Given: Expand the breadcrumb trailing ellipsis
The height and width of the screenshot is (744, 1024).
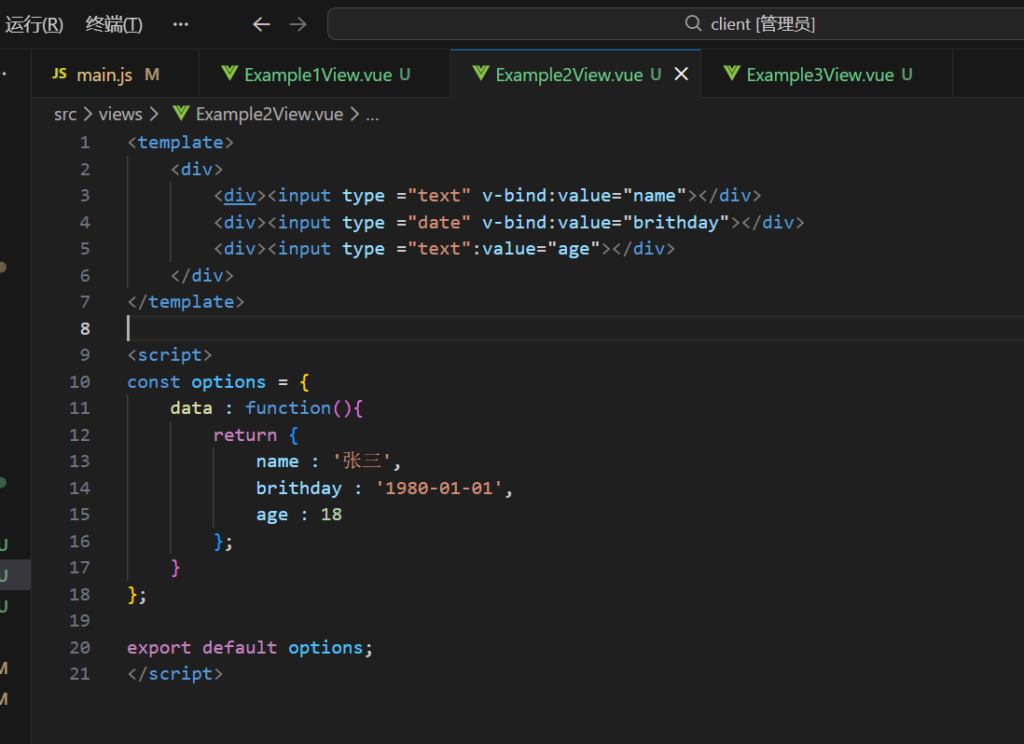Looking at the screenshot, I should click(372, 114).
